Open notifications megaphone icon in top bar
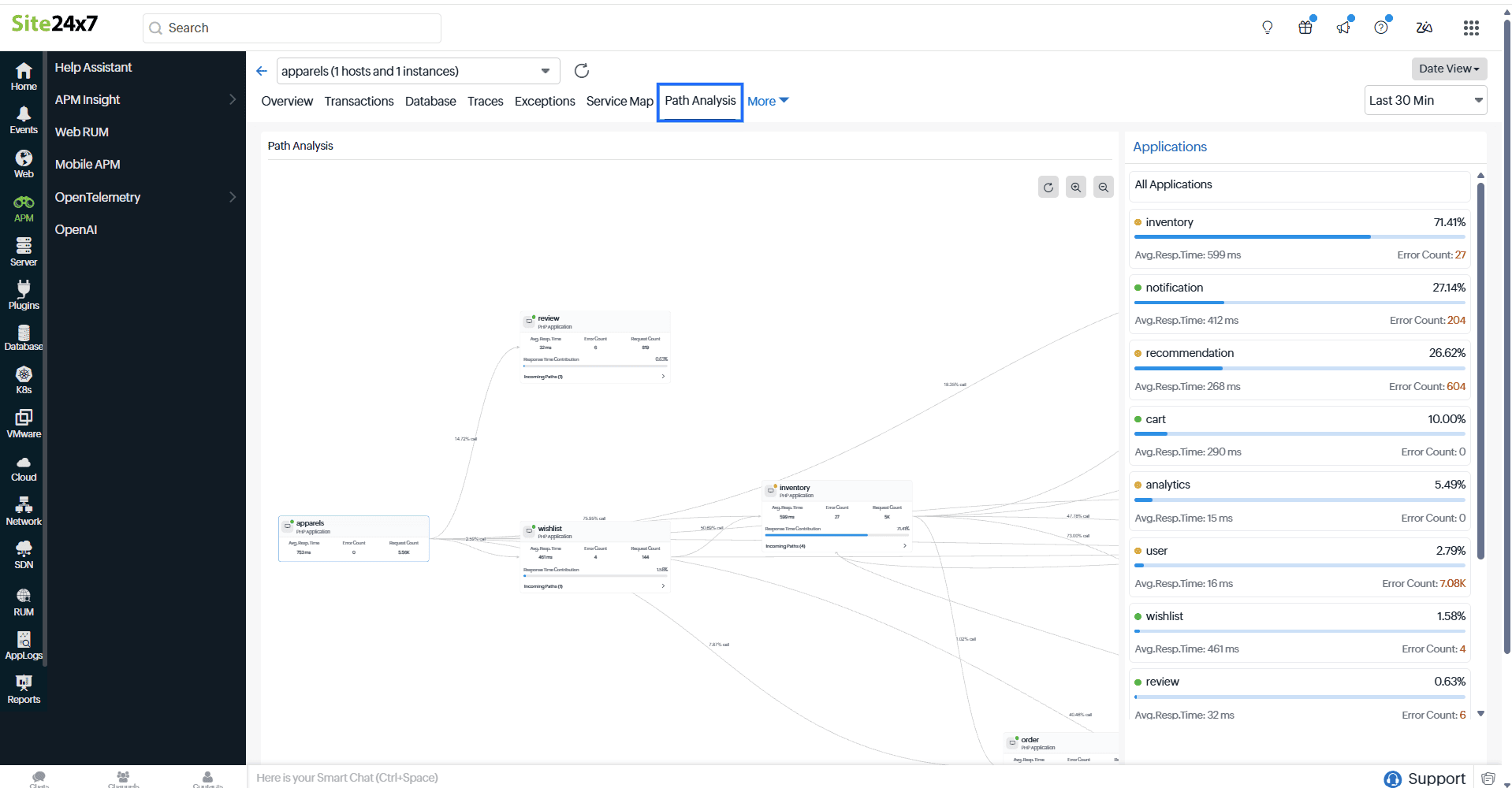Screen dimensions: 1512x788 point(1343,27)
